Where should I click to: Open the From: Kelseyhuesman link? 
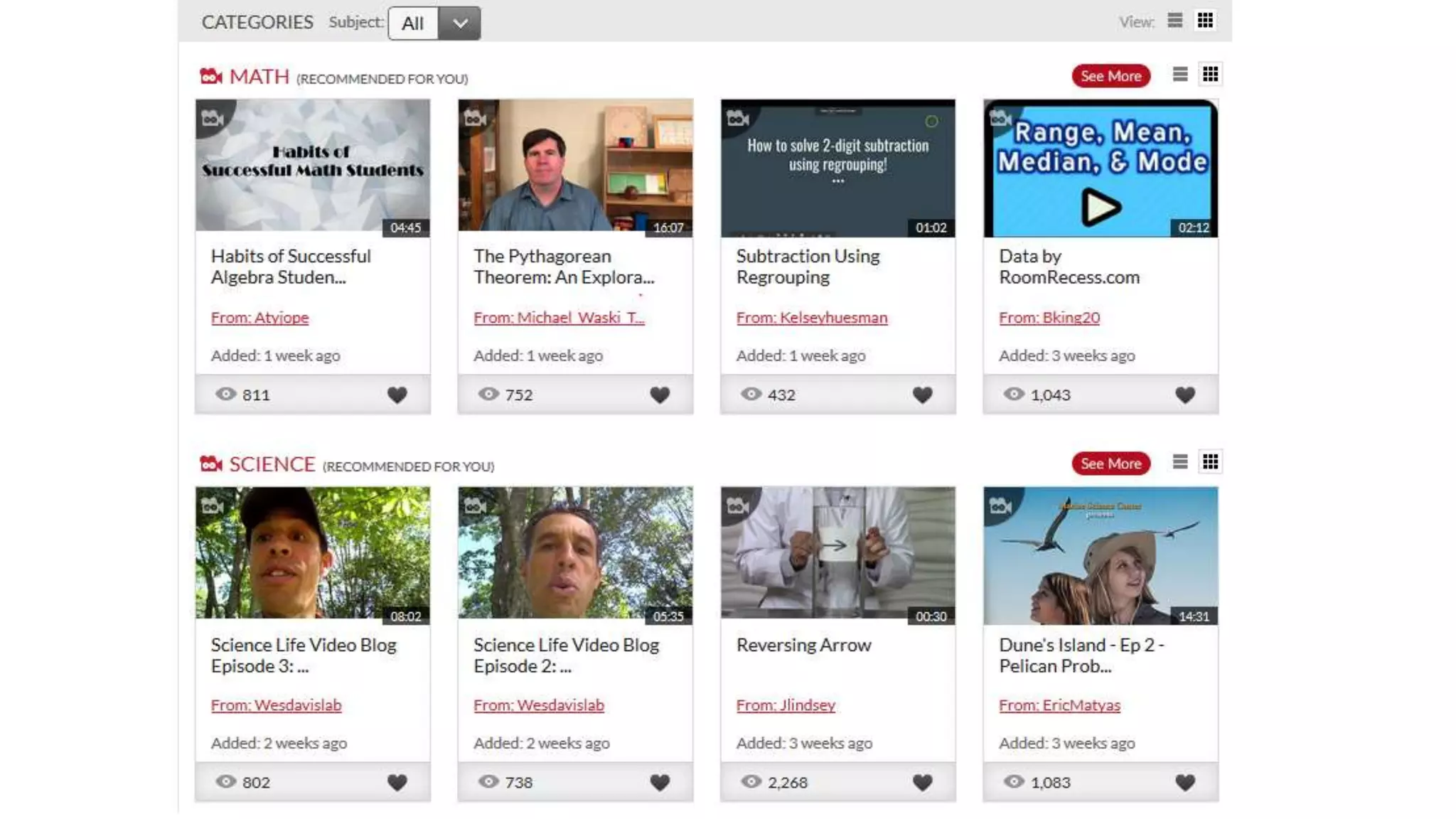(811, 318)
